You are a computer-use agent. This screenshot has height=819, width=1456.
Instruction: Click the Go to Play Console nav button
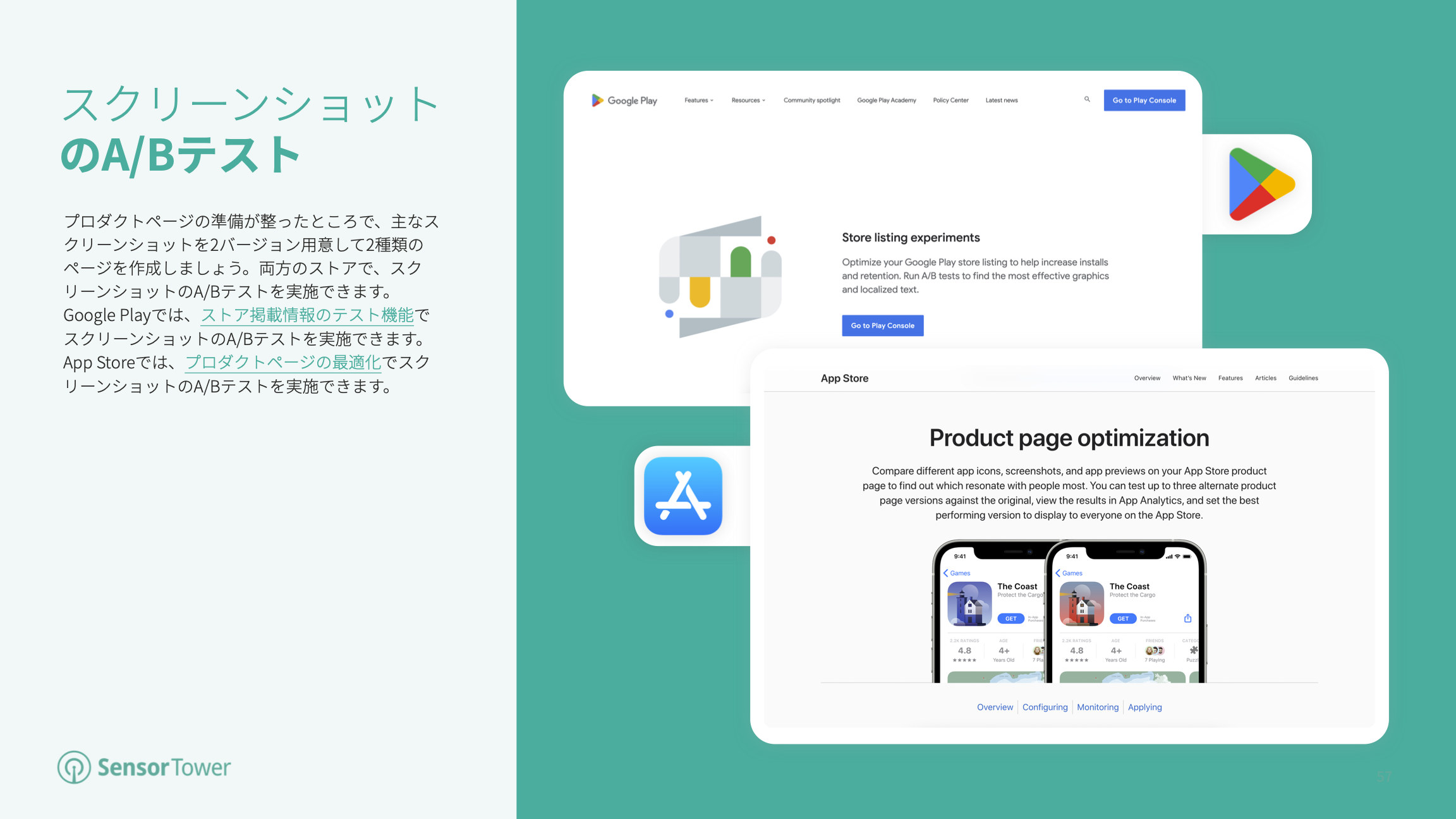tap(1143, 100)
